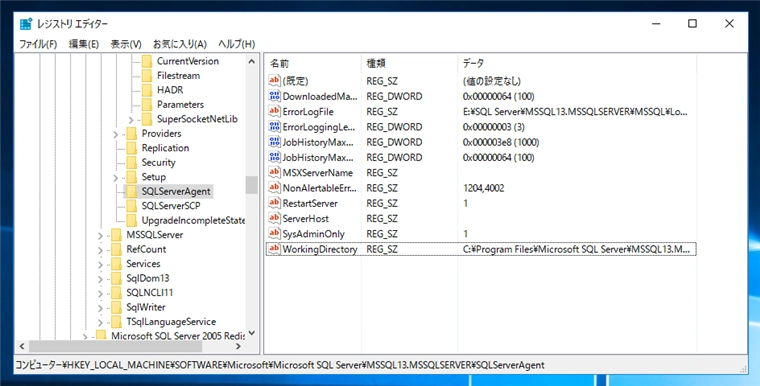Viewport: 760px width, 386px height.
Task: Click the data cell 1204,4002
Action: (484, 188)
